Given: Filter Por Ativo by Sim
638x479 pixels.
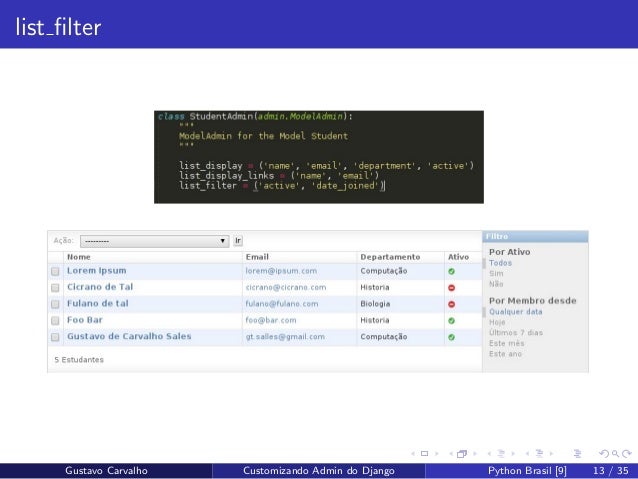Looking at the screenshot, I should (496, 273).
